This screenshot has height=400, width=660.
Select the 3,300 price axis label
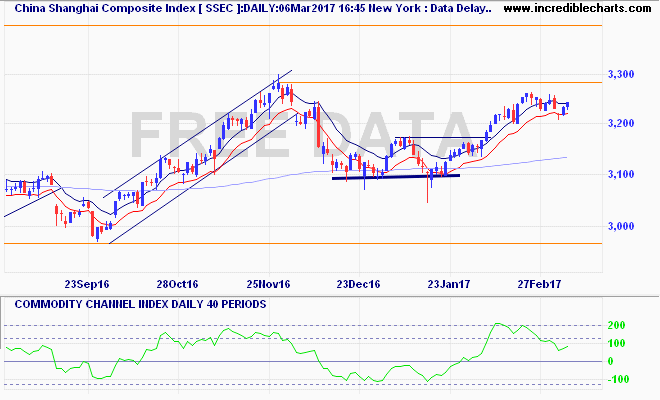coord(621,75)
